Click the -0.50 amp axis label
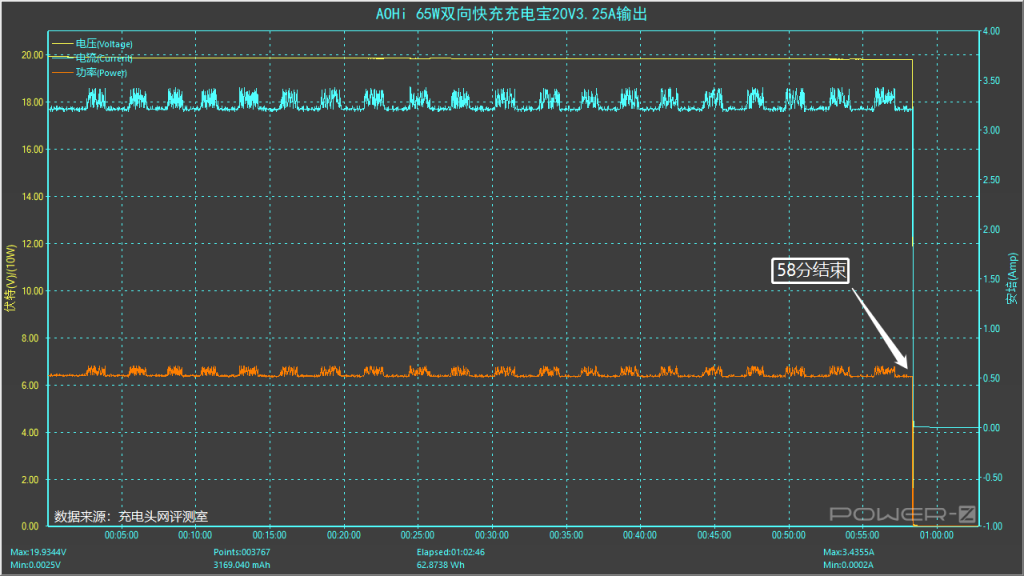Viewport: 1024px width, 576px height. pos(993,477)
